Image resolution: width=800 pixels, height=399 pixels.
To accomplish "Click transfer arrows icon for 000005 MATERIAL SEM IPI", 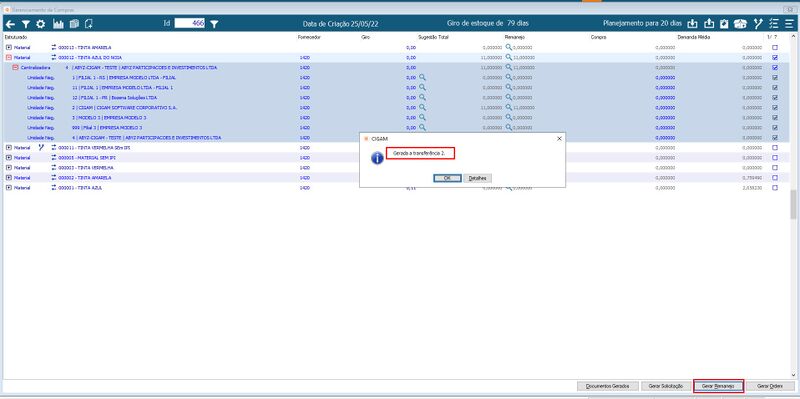I will pyautogui.click(x=54, y=158).
